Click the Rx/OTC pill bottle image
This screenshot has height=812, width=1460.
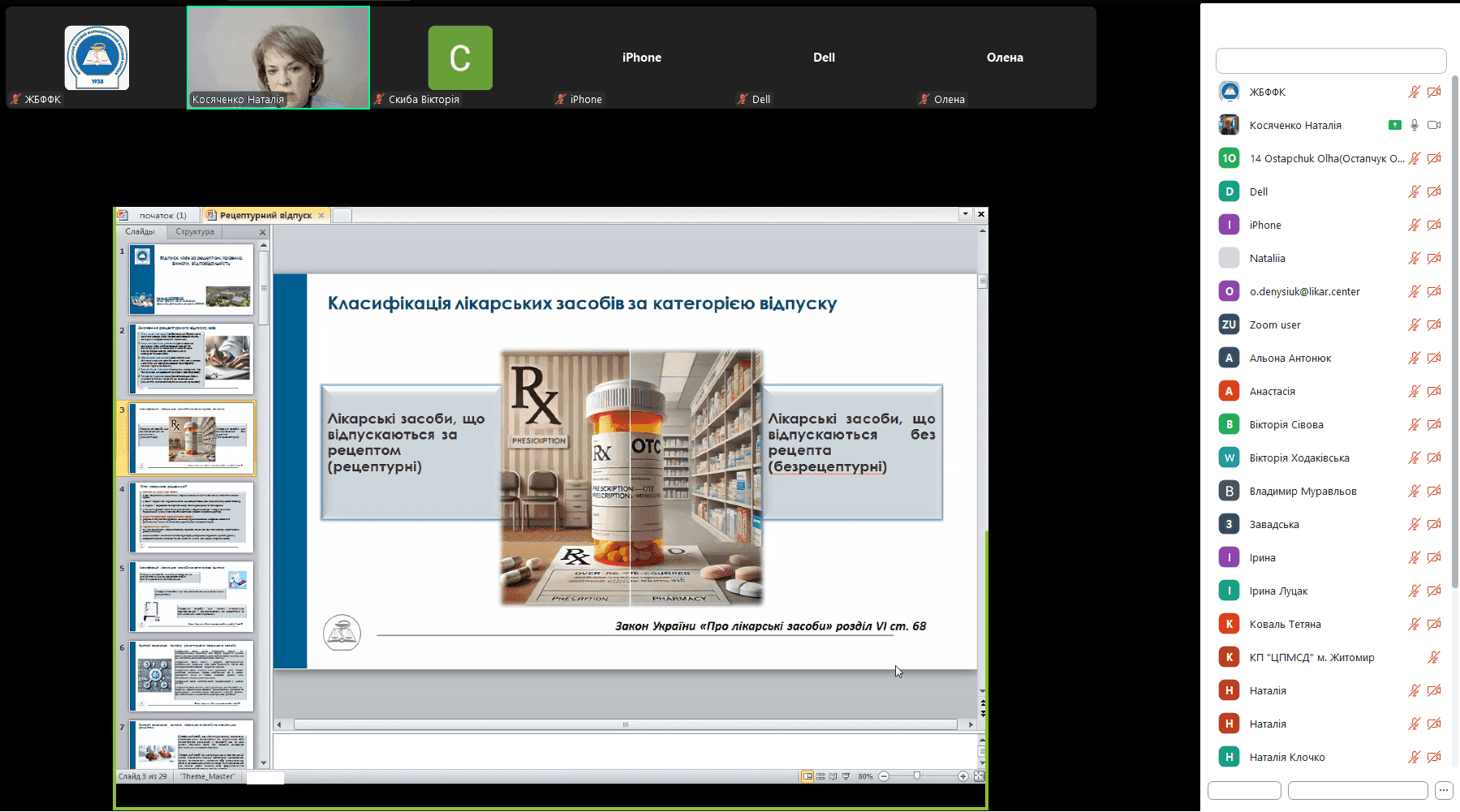pyautogui.click(x=631, y=478)
